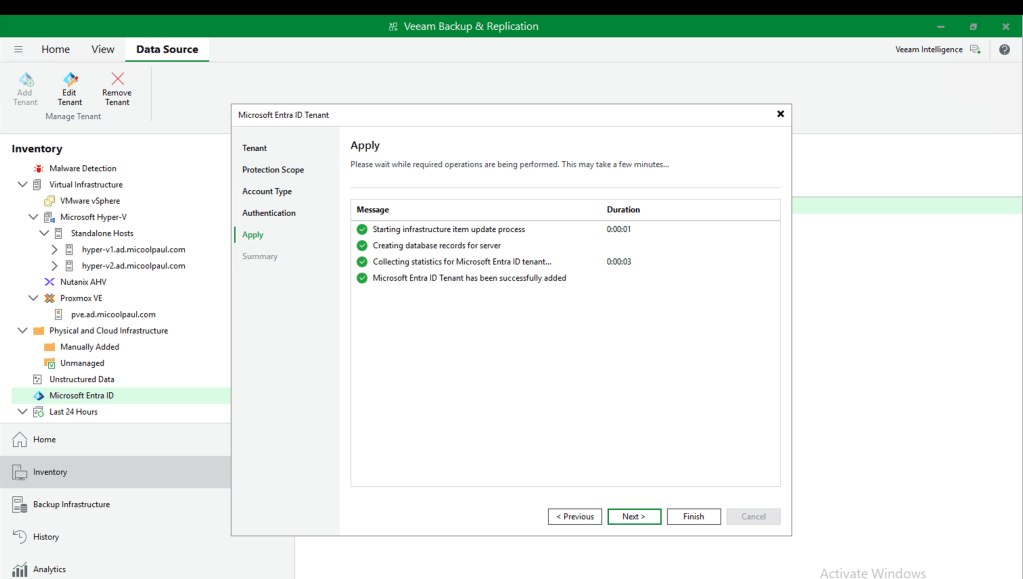Select the 'Starting infrastructure item update process' message

(448, 229)
